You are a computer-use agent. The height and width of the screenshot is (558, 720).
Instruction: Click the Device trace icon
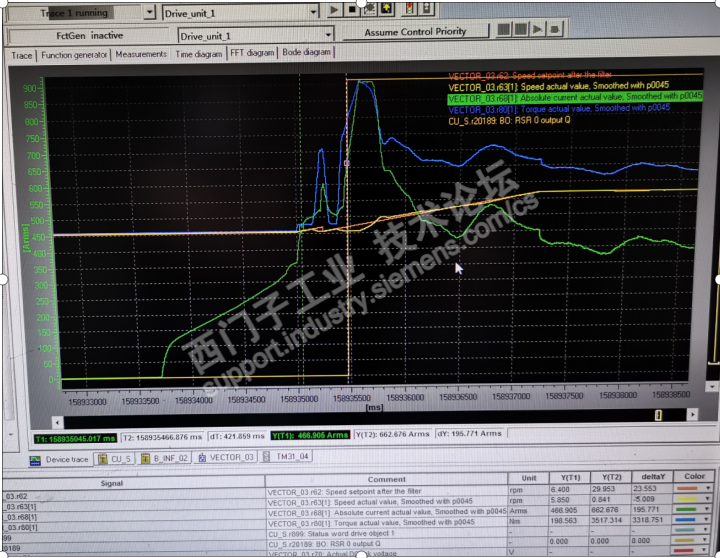pos(35,460)
